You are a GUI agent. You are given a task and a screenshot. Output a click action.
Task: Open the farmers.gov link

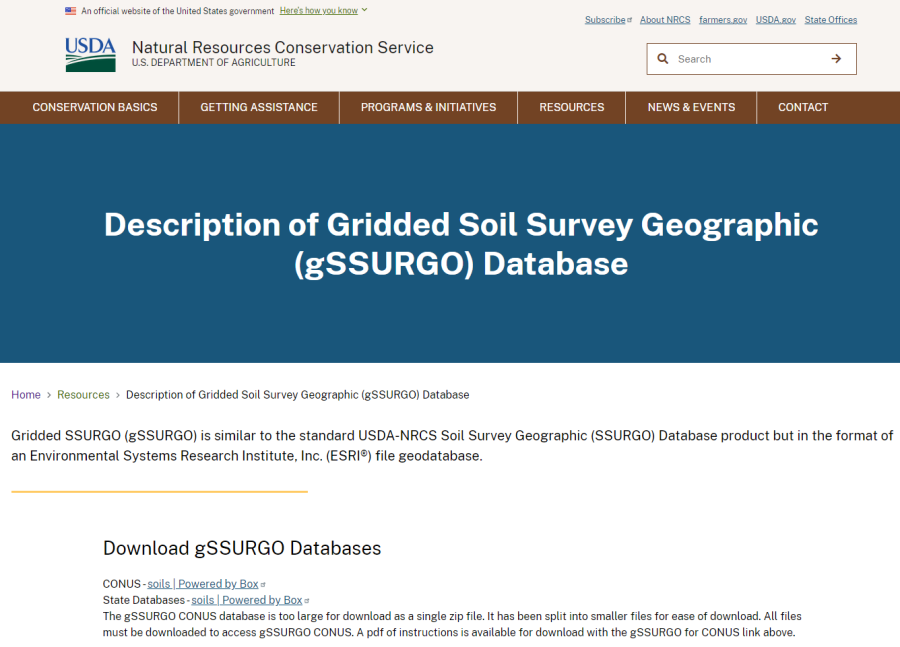coord(723,20)
